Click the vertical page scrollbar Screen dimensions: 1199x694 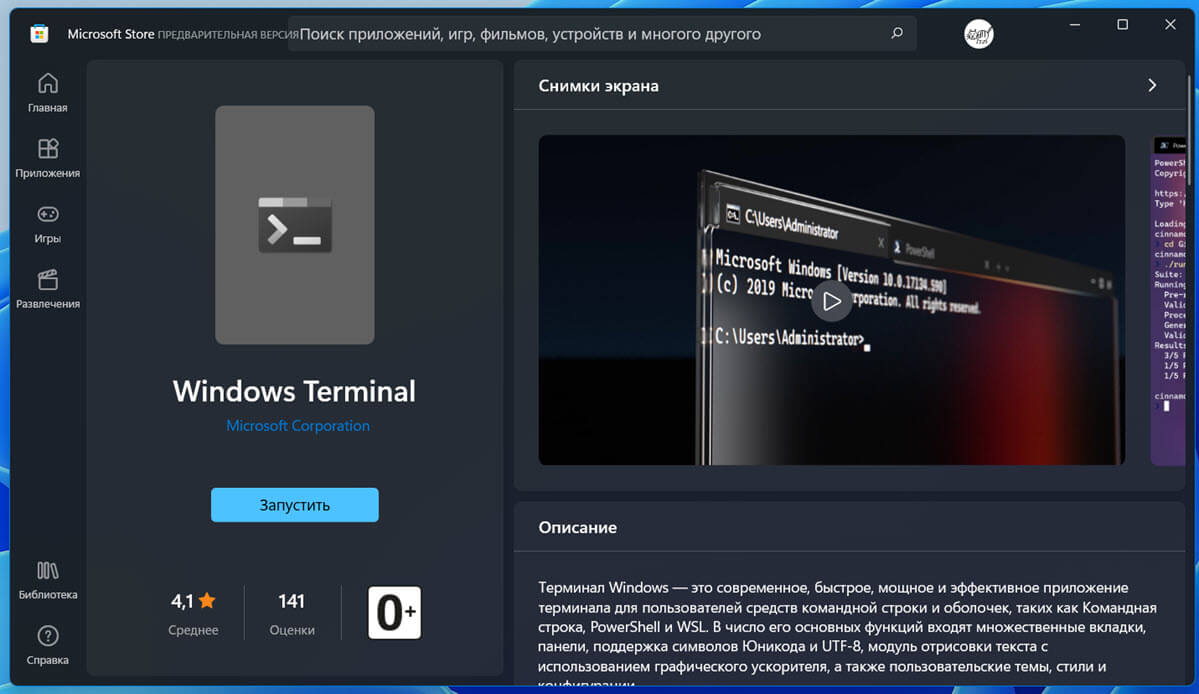(1188, 130)
